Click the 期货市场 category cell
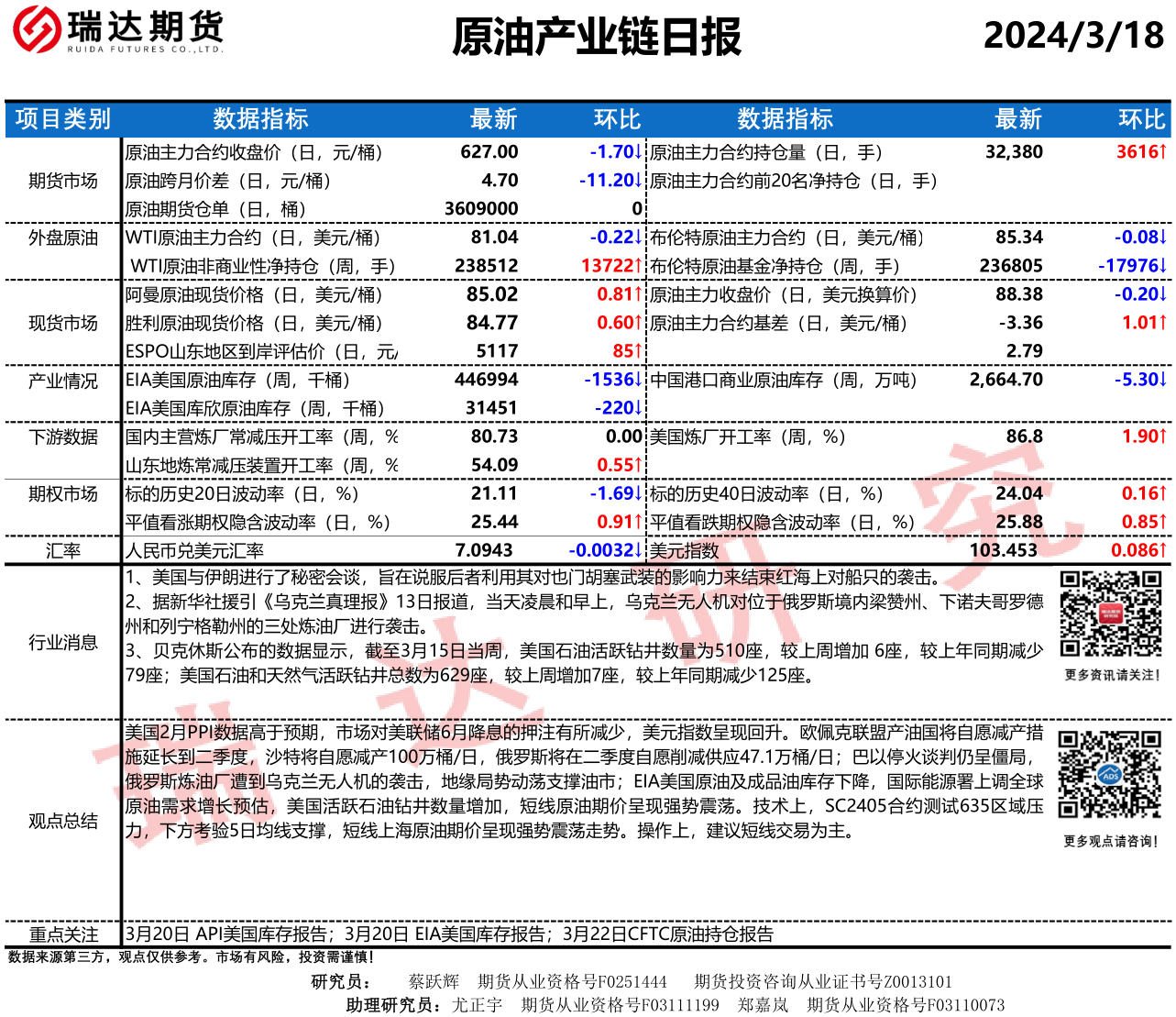Image resolution: width=1176 pixels, height=1017 pixels. coord(62,181)
